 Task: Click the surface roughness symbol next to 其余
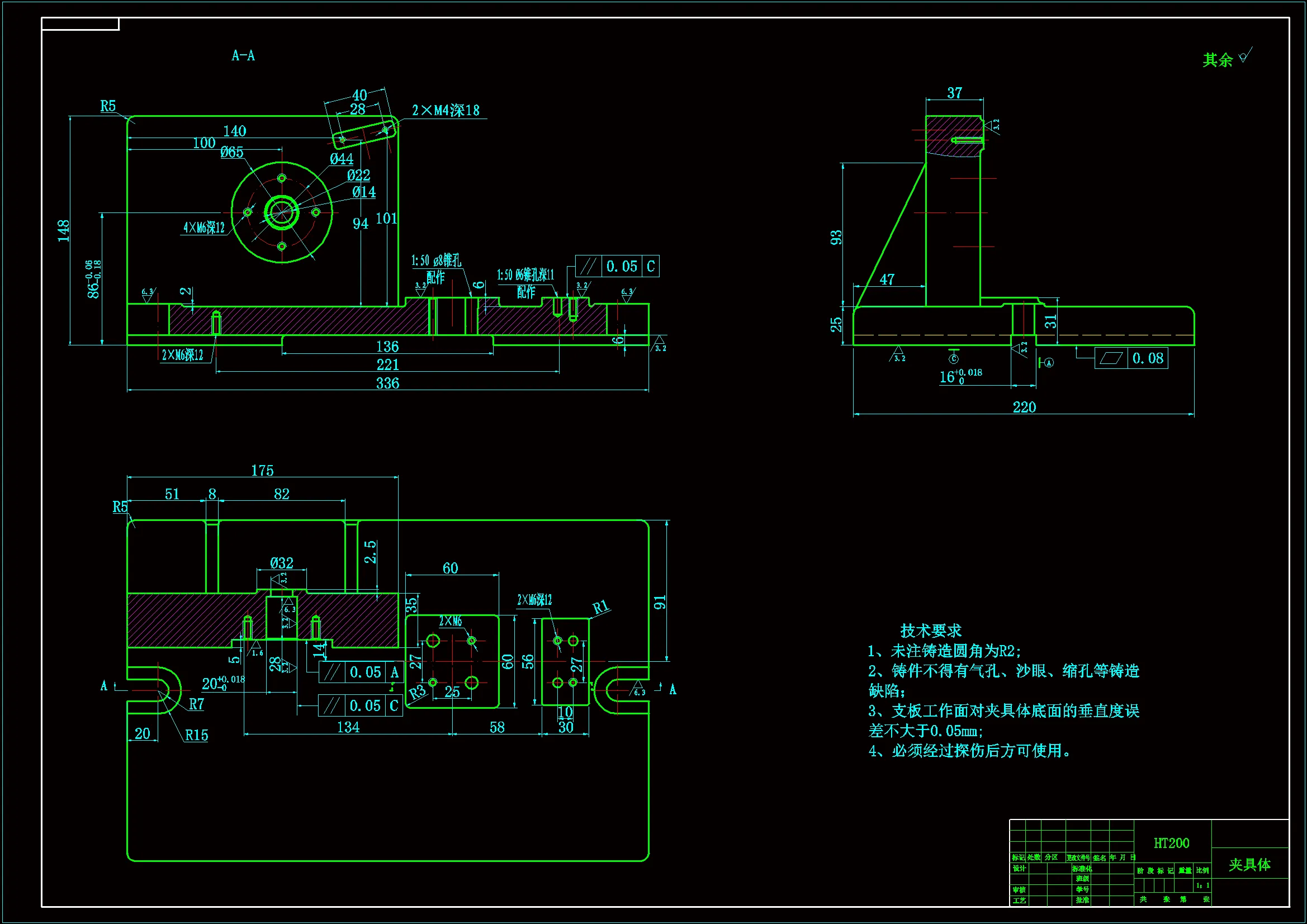coord(1245,56)
